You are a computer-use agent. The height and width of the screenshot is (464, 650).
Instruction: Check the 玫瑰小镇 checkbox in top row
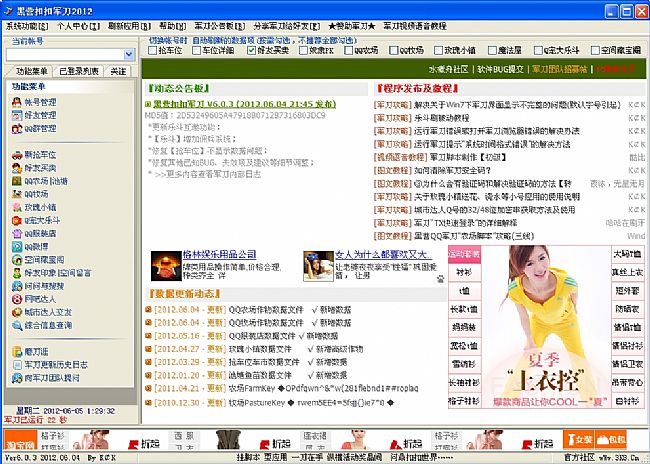click(439, 51)
